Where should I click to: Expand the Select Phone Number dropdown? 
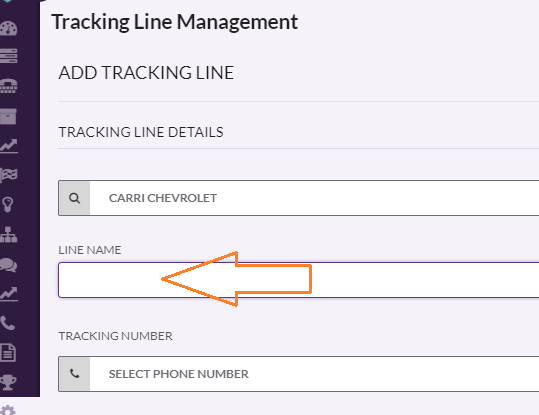point(314,374)
